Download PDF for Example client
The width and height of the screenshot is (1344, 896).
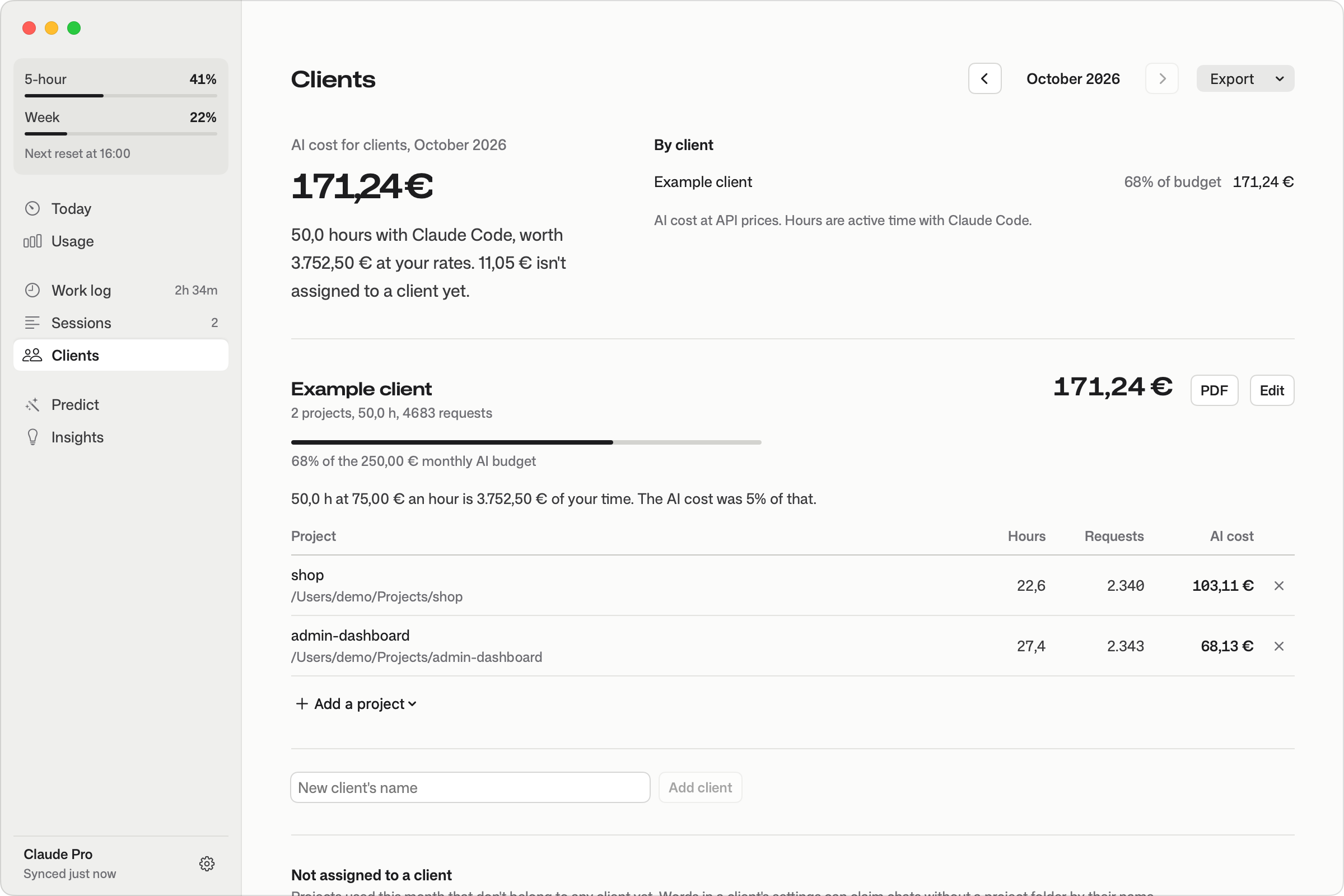click(x=1214, y=390)
